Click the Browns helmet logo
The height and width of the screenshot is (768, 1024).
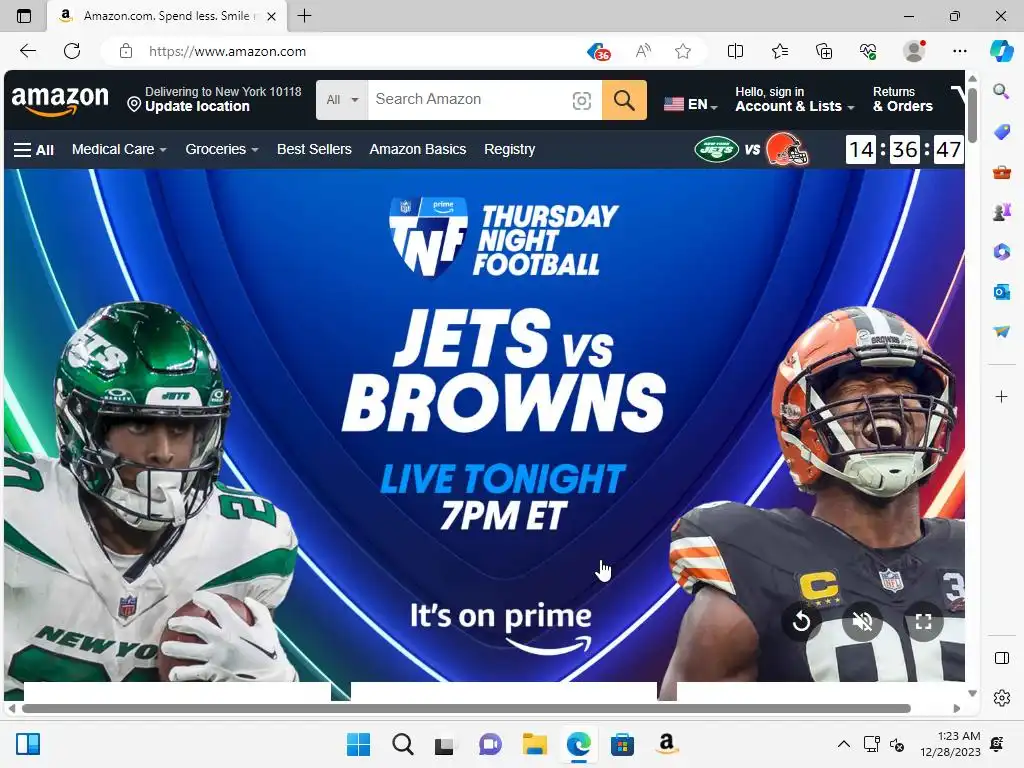pyautogui.click(x=787, y=149)
